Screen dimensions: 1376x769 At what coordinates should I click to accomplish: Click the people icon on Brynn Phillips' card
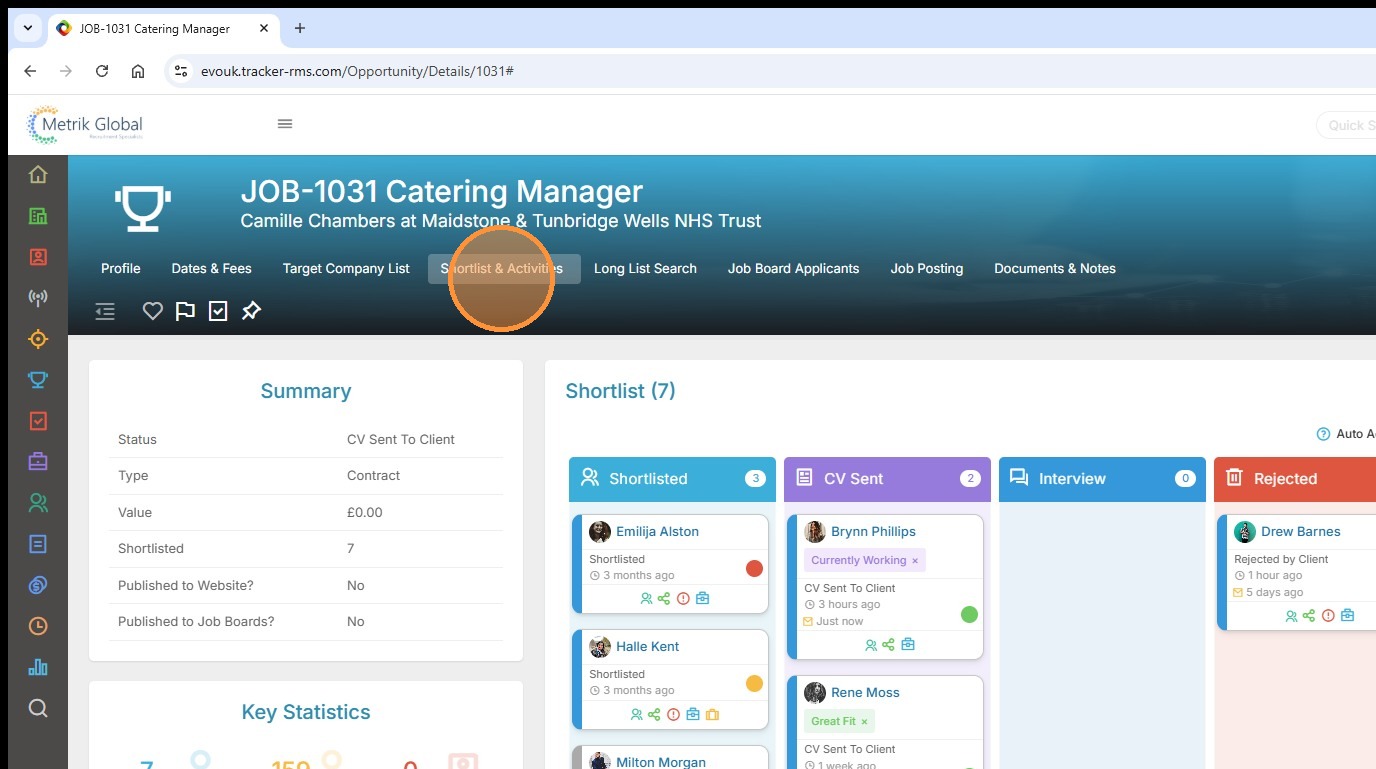coord(870,645)
